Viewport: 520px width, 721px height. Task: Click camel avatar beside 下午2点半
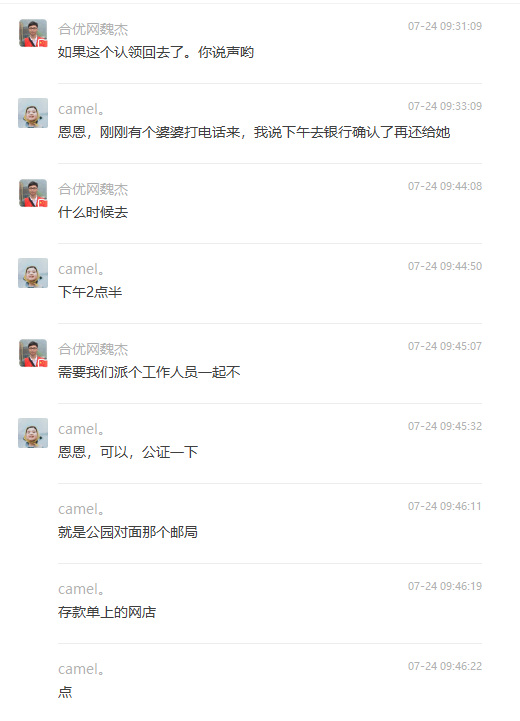33,273
